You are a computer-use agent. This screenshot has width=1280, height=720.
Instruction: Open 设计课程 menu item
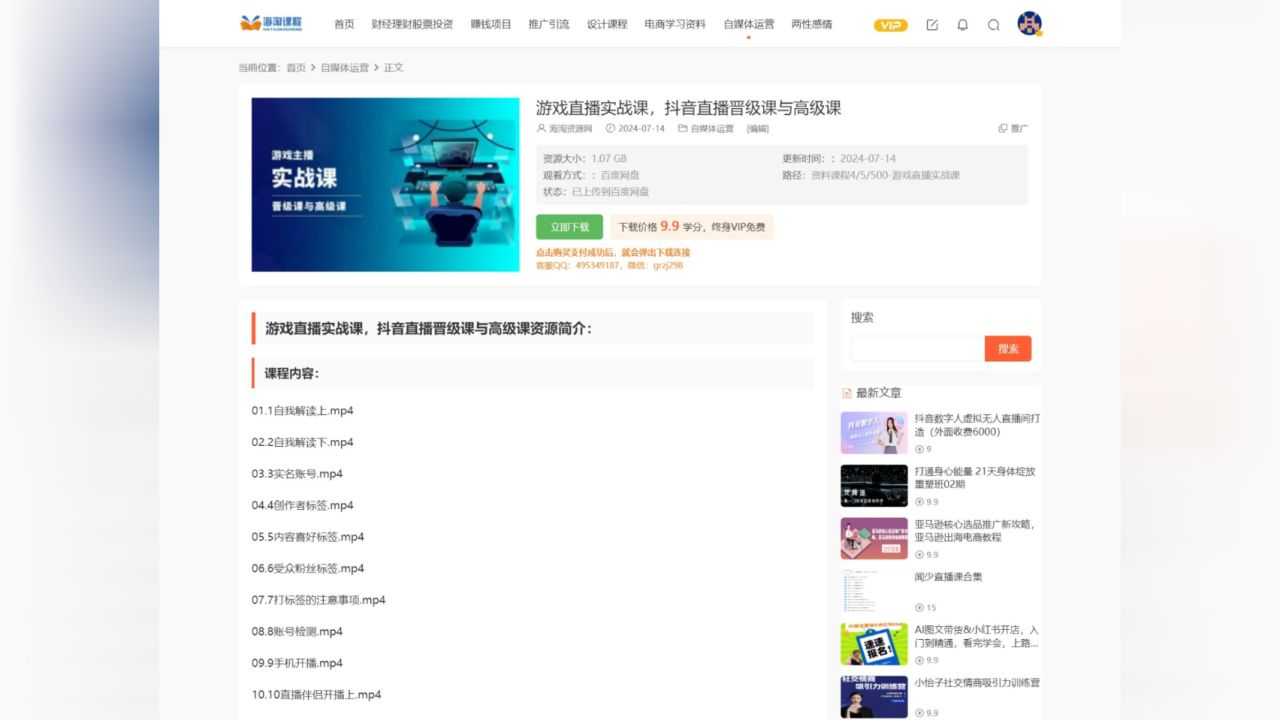607,24
